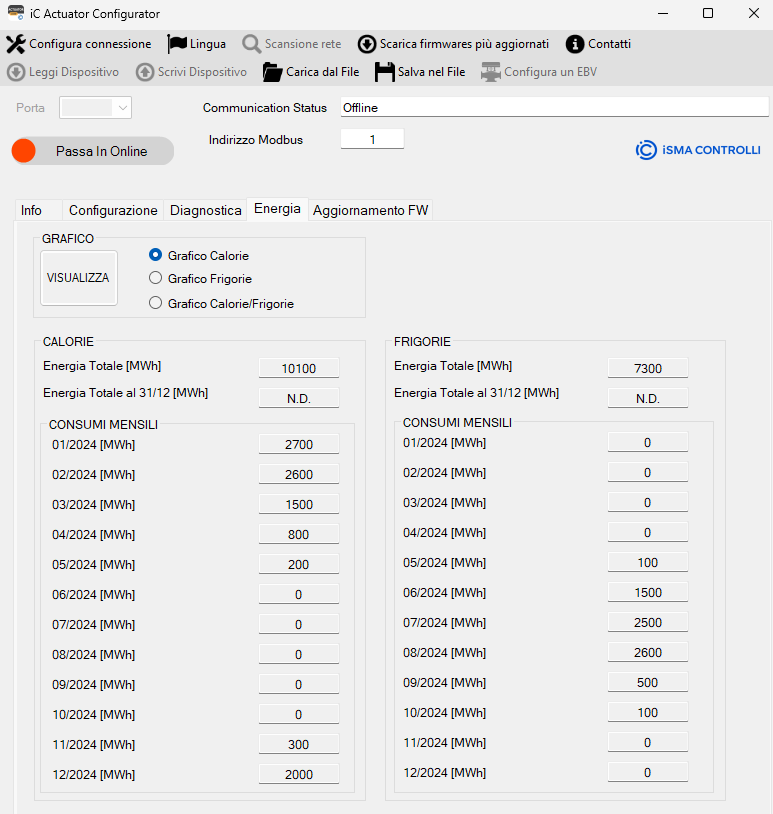
Task: Select the Grafico Calorie radio button
Action: (155, 255)
